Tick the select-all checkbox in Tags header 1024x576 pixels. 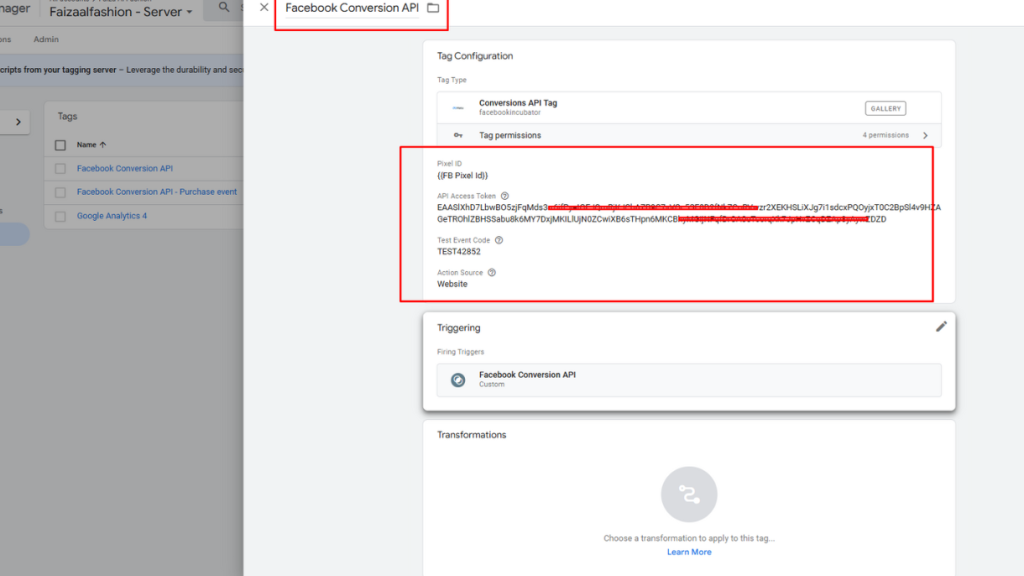pyautogui.click(x=60, y=145)
